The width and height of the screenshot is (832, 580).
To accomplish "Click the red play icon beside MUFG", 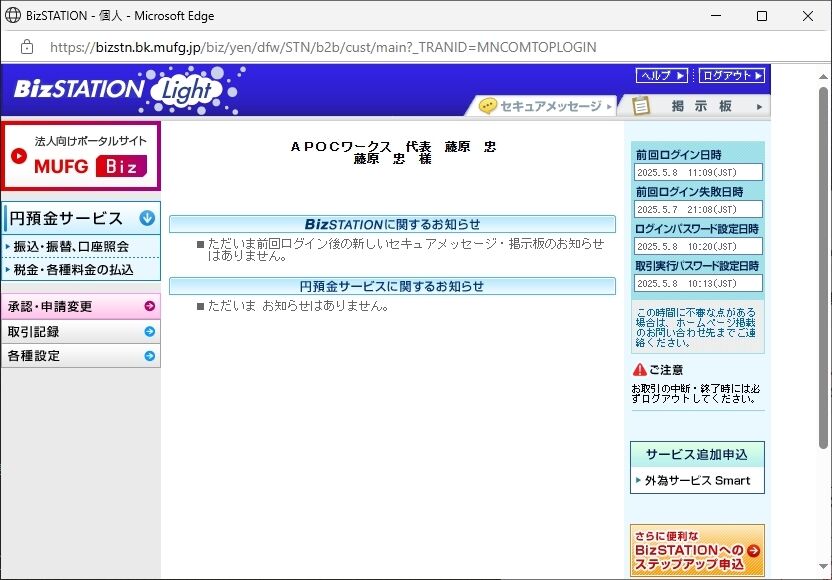I will pos(19,156).
